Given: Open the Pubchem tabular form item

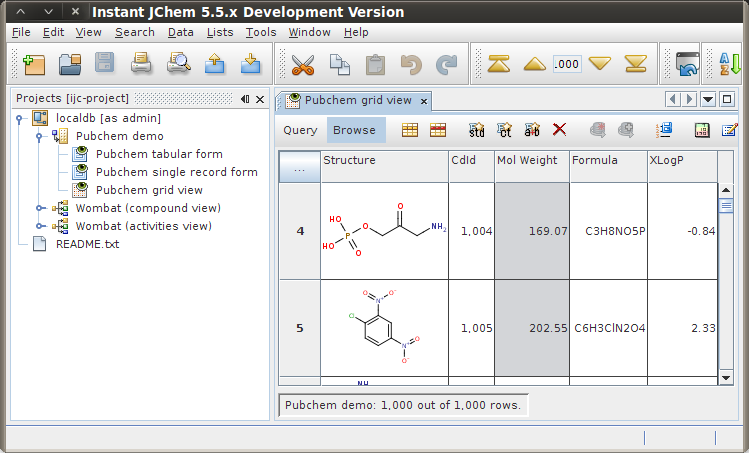Looking at the screenshot, I should tap(158, 154).
